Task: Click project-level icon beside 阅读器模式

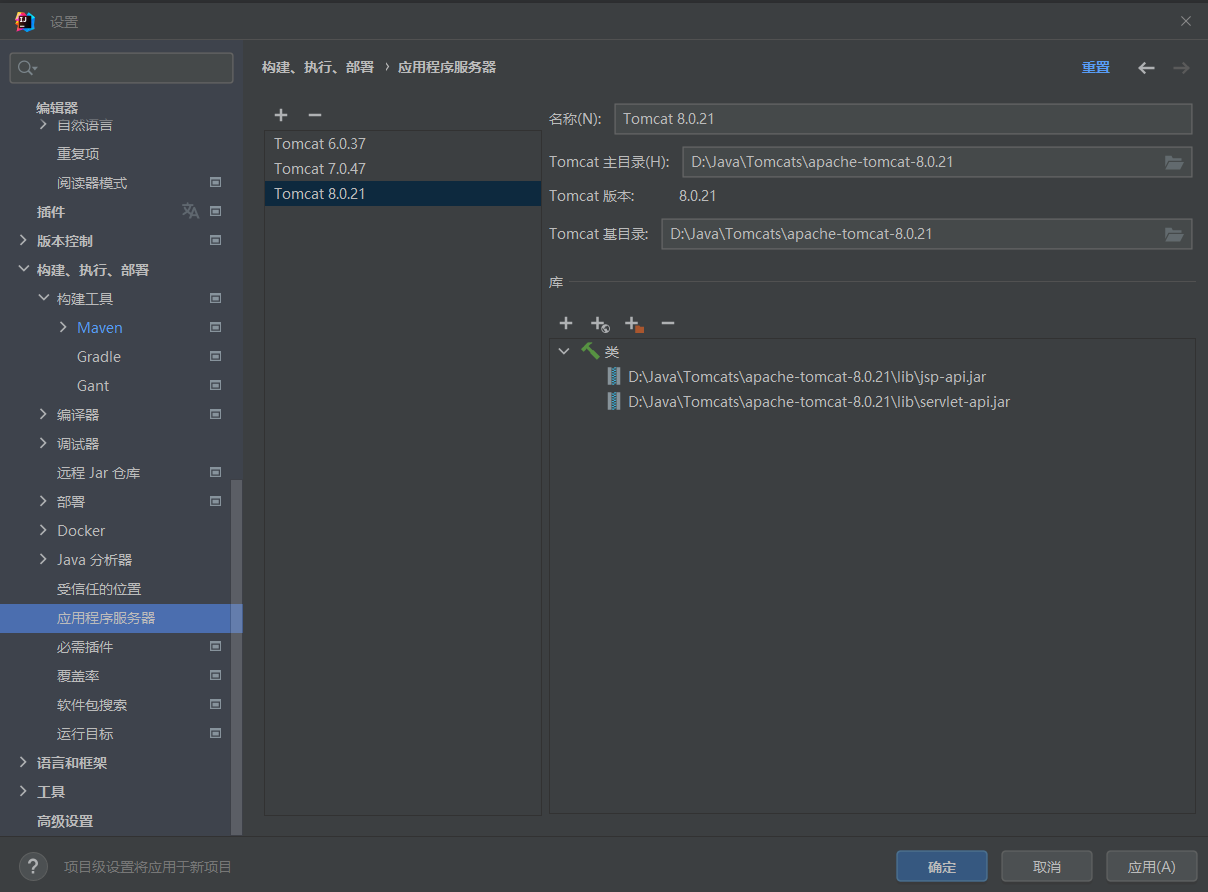Action: tap(215, 182)
